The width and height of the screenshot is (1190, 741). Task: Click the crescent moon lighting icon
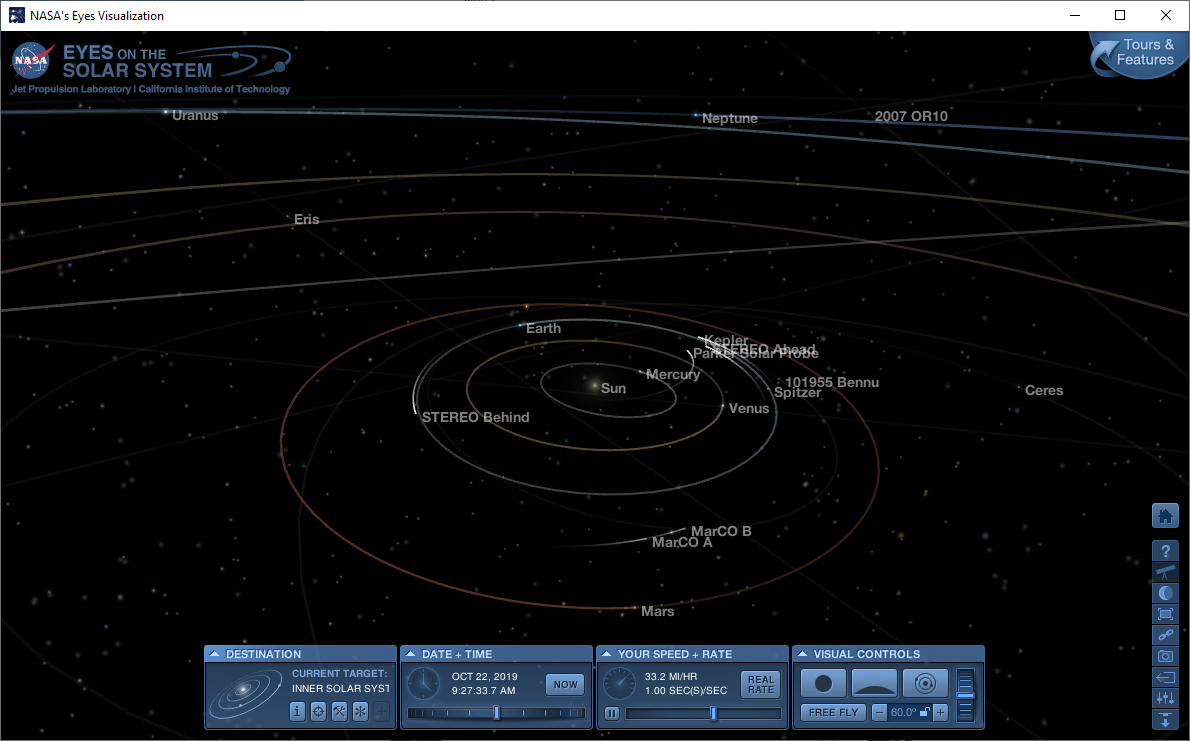(x=1165, y=593)
